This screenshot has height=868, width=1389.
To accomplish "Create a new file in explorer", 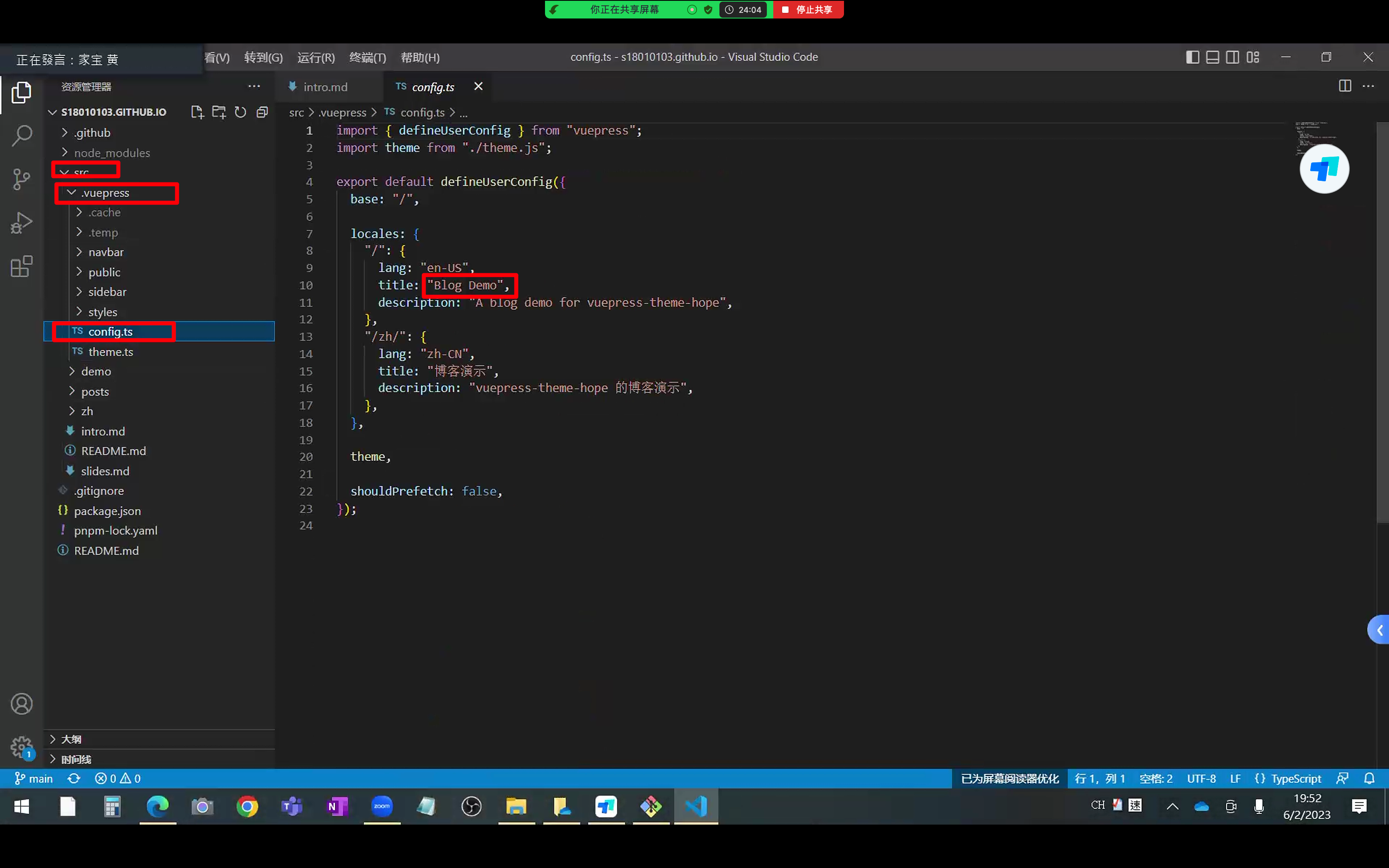I will click(197, 112).
